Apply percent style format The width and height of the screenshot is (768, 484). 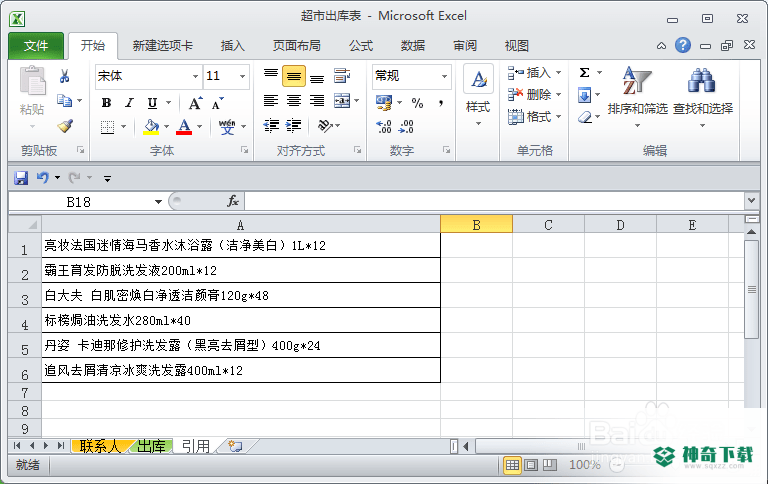(x=417, y=103)
